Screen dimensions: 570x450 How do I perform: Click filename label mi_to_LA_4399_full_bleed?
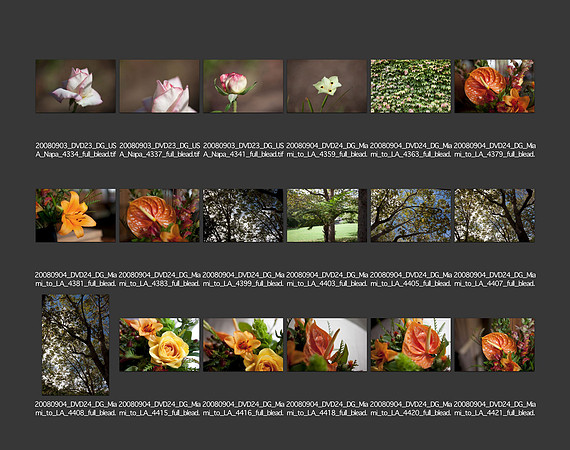[243, 283]
